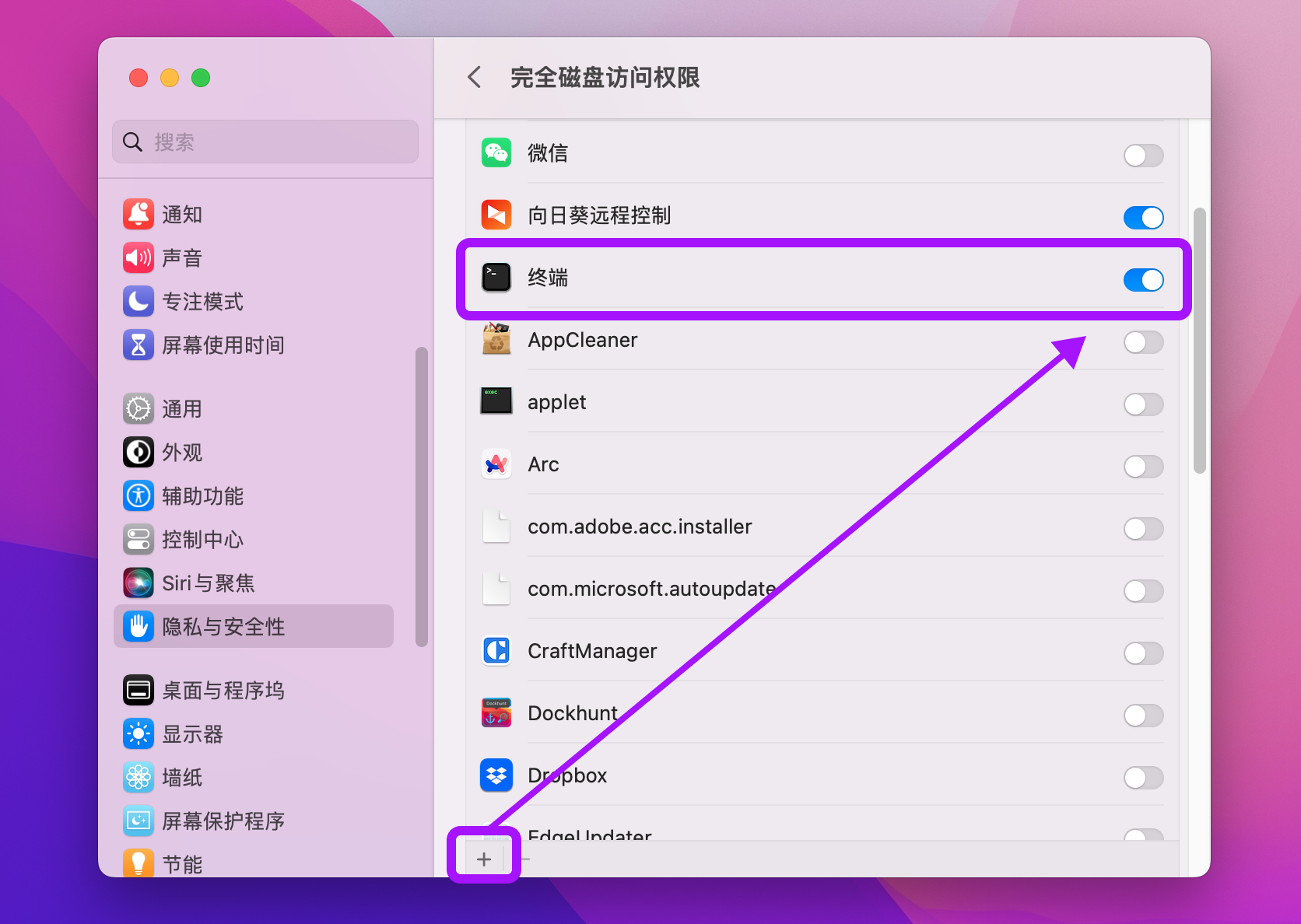This screenshot has height=924, width=1301.
Task: Click the Arc browser icon
Action: [x=496, y=464]
